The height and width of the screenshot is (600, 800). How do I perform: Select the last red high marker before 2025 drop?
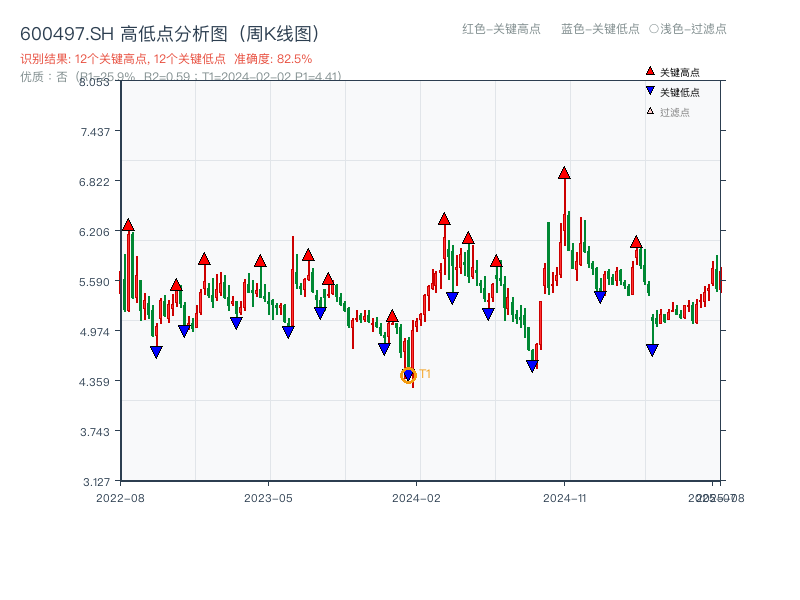[x=636, y=242]
